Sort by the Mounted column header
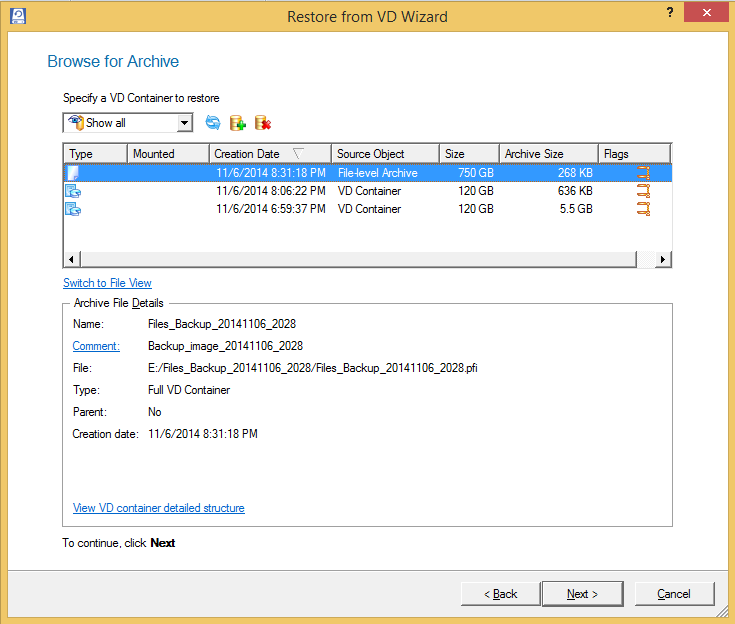This screenshot has width=735, height=624. pos(168,154)
